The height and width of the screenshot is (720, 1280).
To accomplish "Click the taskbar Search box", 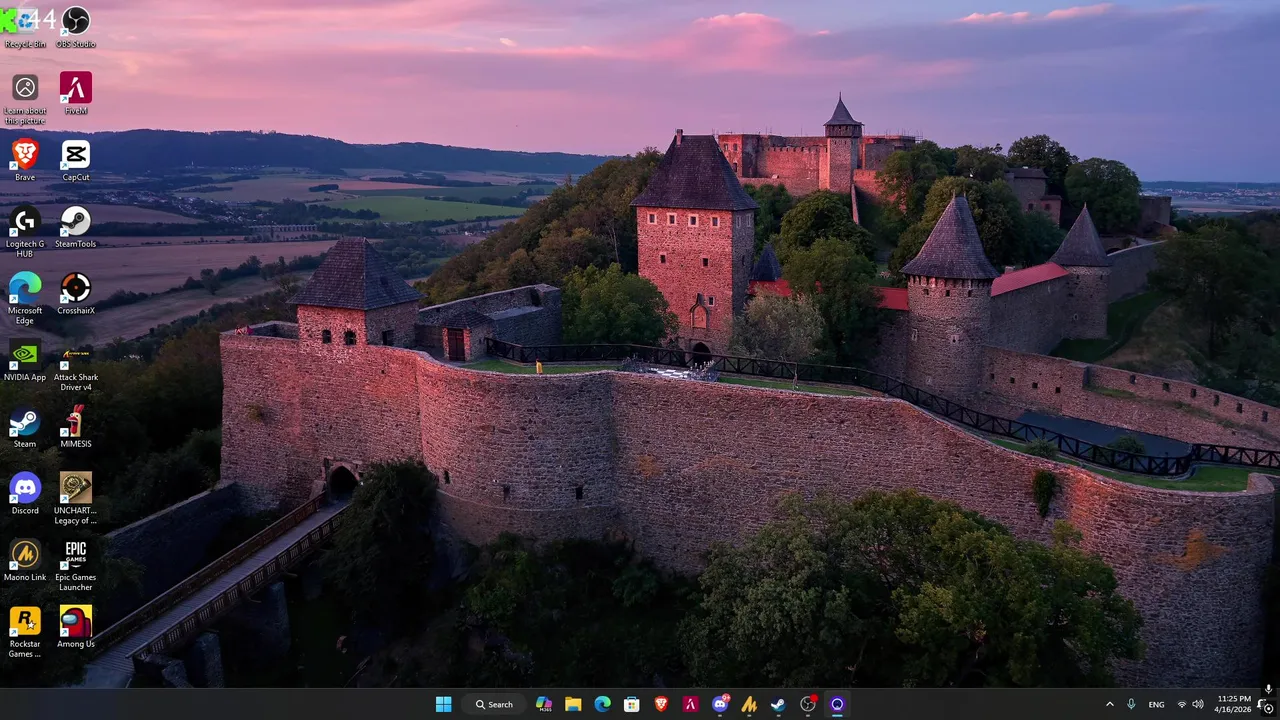I will coord(494,704).
